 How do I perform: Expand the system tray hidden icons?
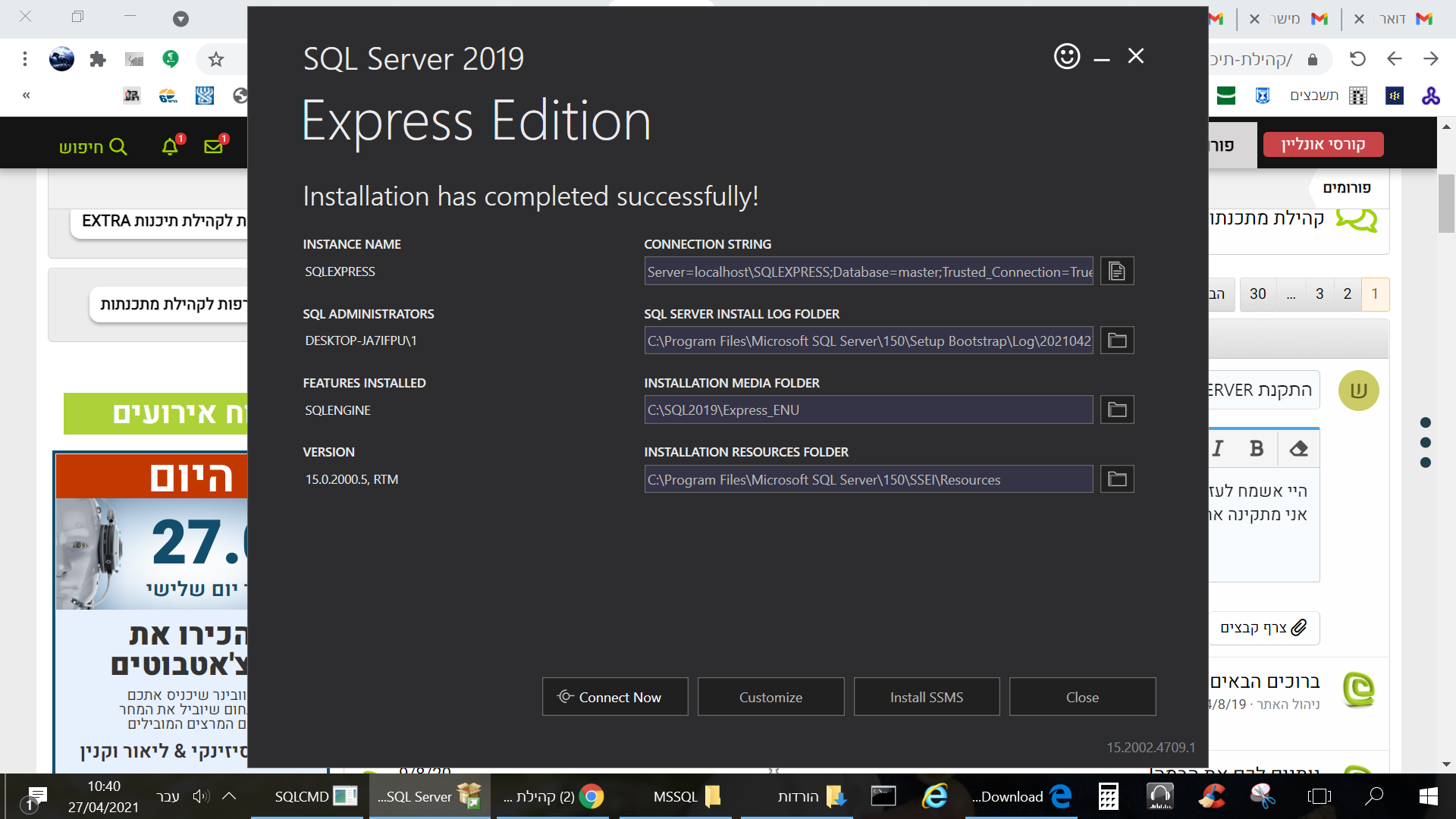point(229,796)
